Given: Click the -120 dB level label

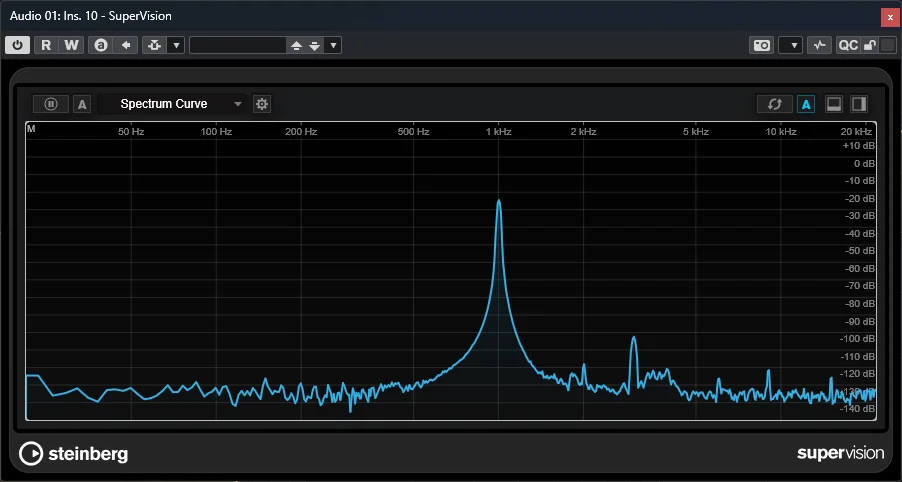Looking at the screenshot, I should [858, 374].
